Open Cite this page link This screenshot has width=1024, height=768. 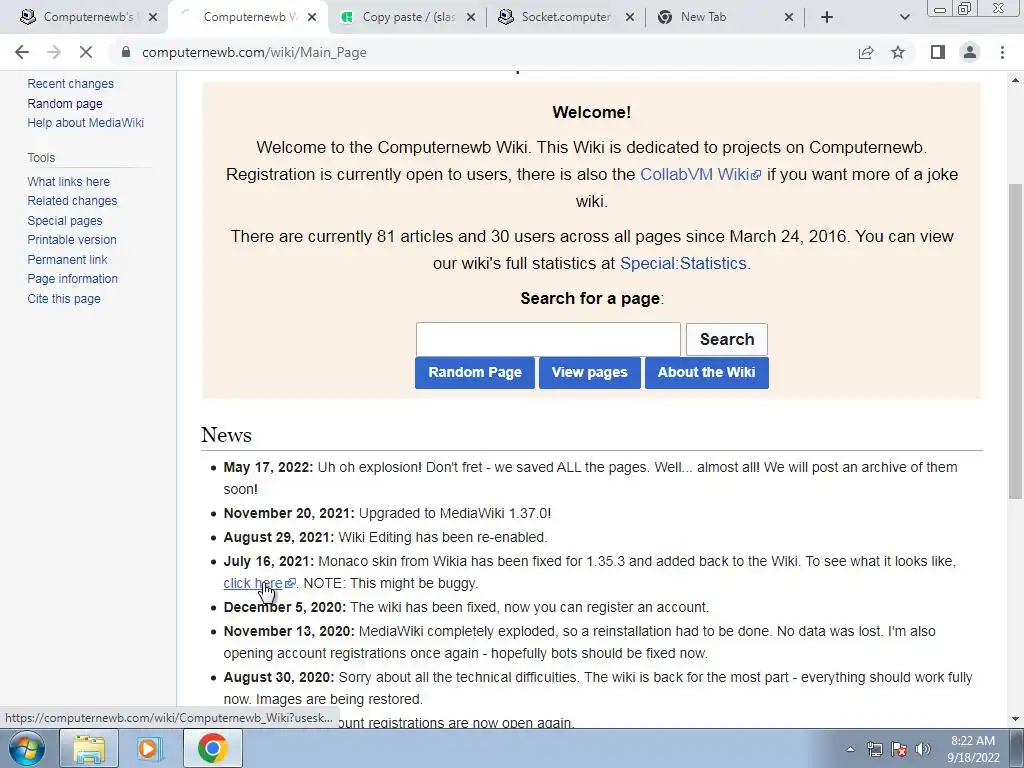click(x=64, y=298)
